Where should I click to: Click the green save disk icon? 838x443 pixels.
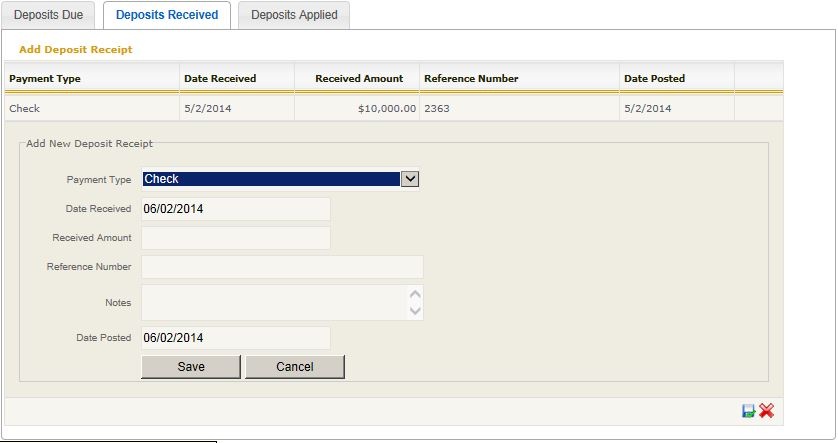pyautogui.click(x=748, y=411)
